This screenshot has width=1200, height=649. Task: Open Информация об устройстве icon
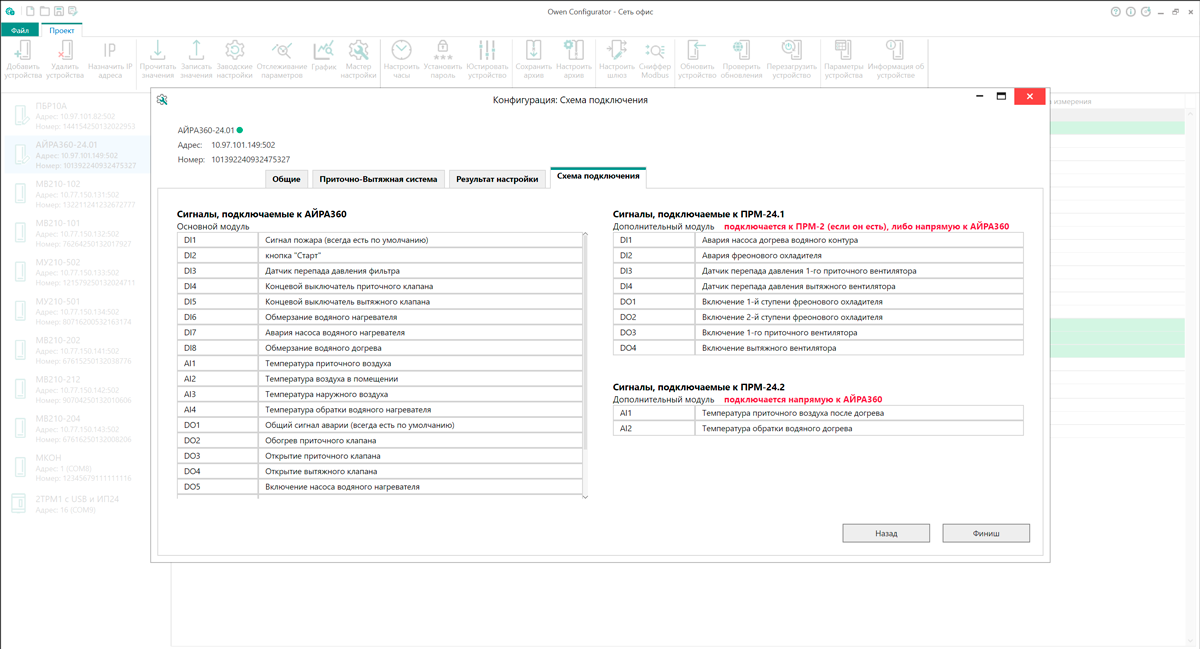[896, 51]
